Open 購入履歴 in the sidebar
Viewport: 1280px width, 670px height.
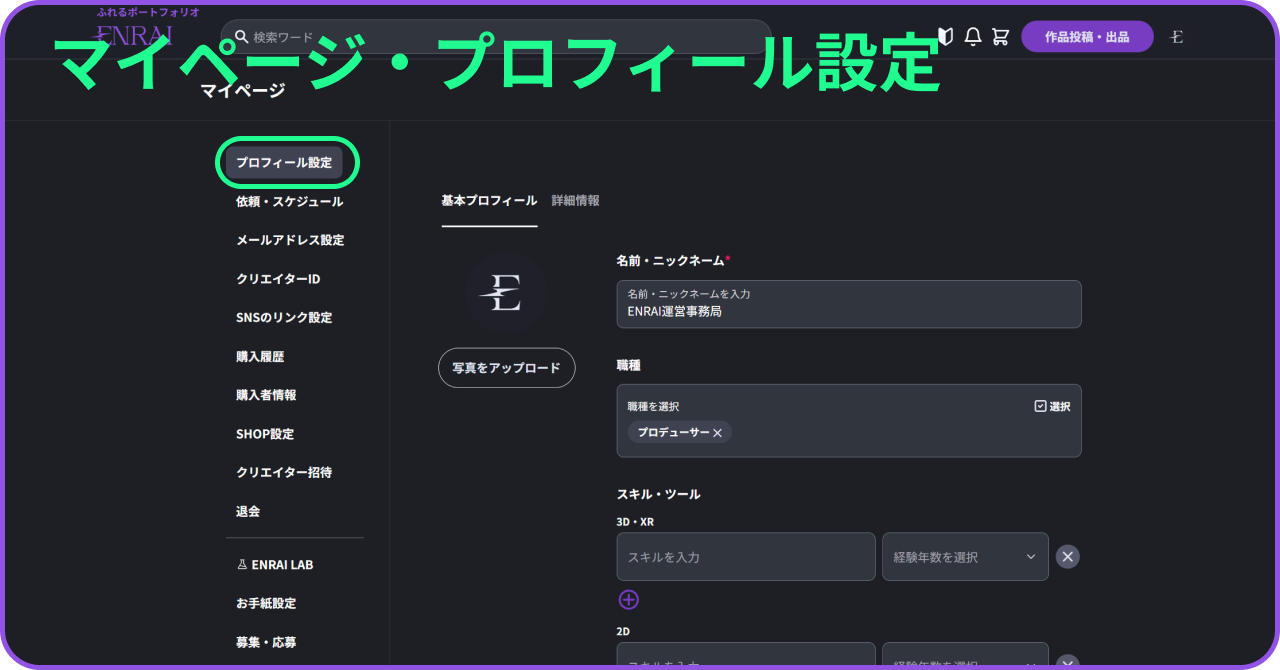(260, 357)
